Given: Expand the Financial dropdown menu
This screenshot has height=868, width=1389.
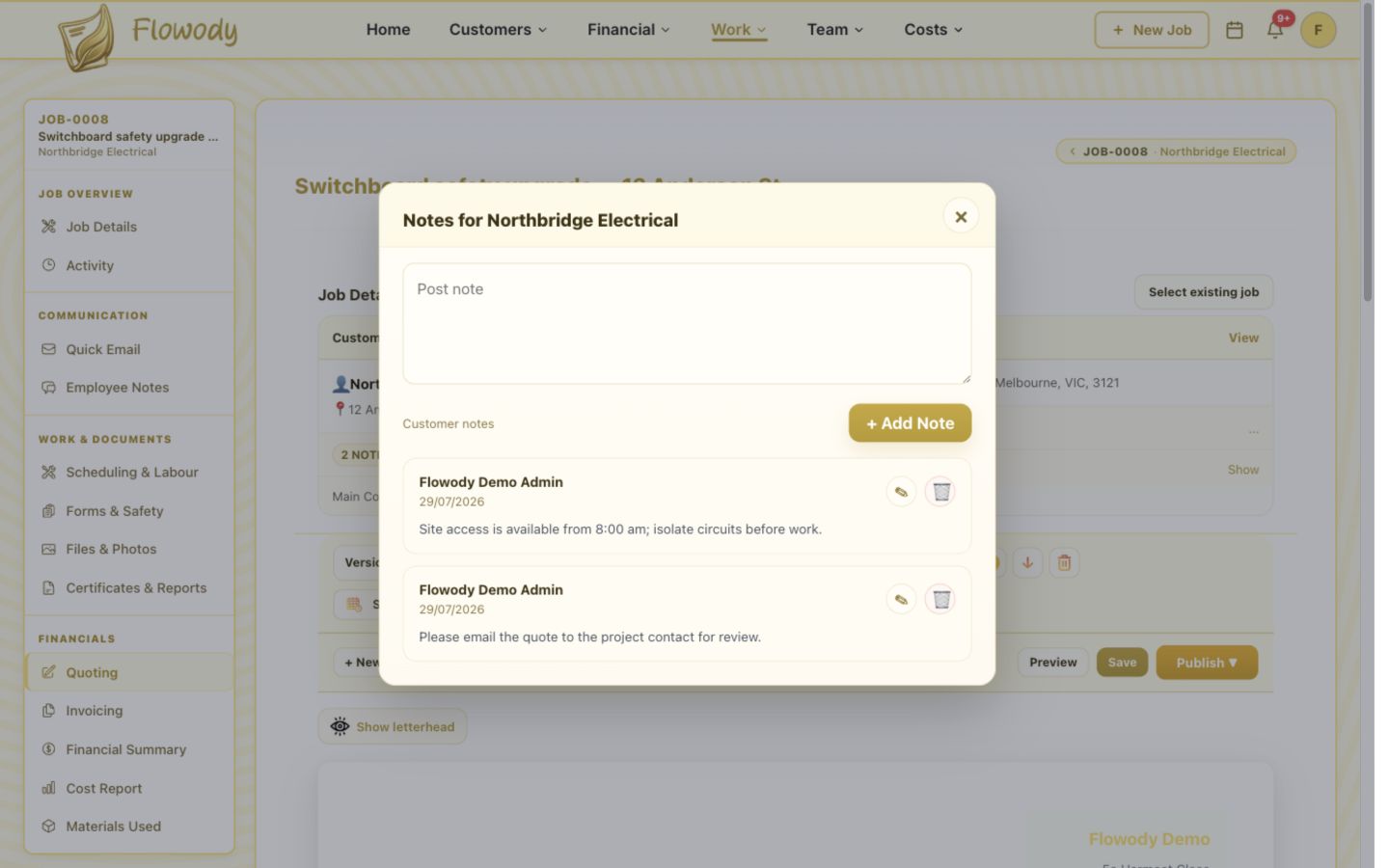Looking at the screenshot, I should pyautogui.click(x=628, y=30).
